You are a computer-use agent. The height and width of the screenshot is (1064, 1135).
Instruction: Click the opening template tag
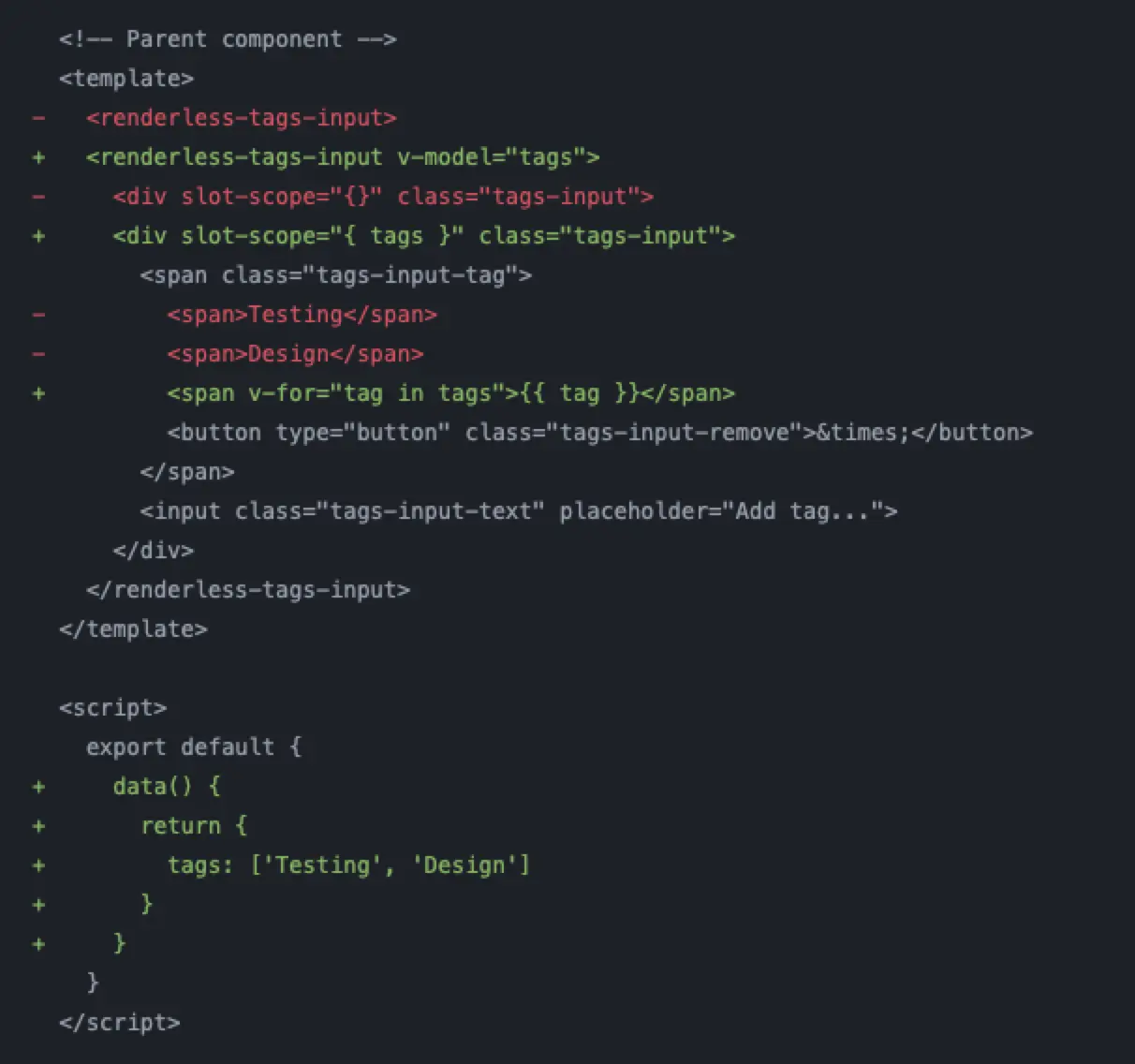click(126, 79)
